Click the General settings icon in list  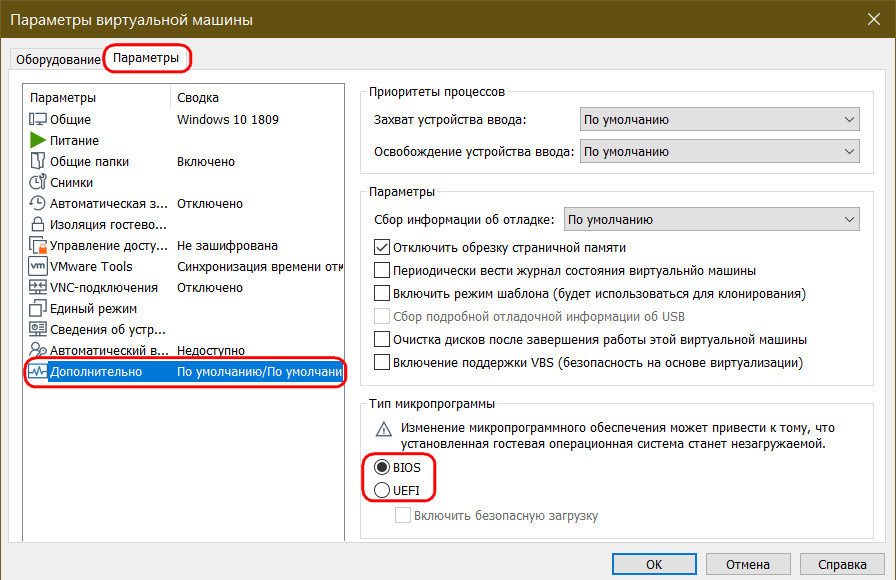(38, 119)
